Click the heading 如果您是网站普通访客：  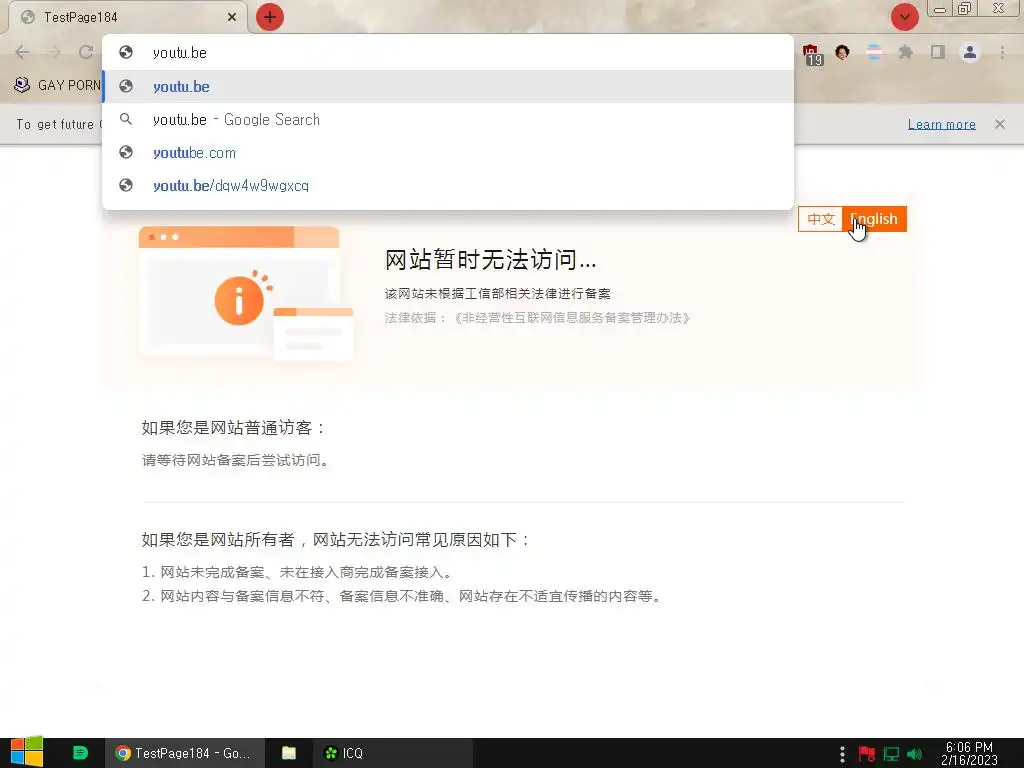point(234,428)
